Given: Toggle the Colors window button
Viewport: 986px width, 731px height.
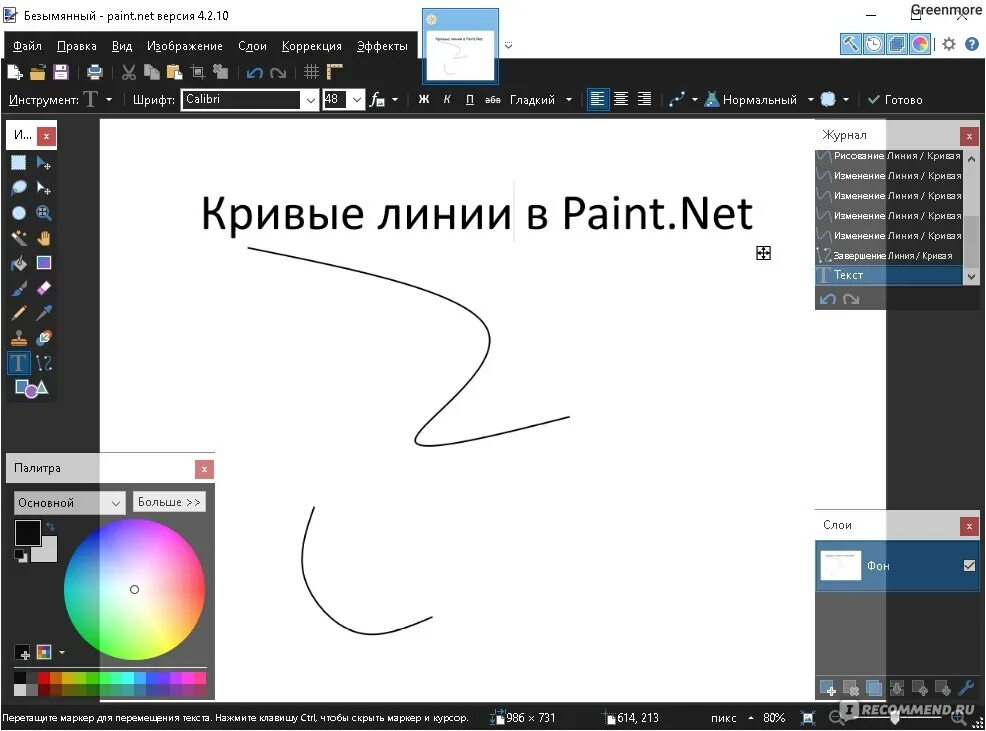Looking at the screenshot, I should 919,44.
